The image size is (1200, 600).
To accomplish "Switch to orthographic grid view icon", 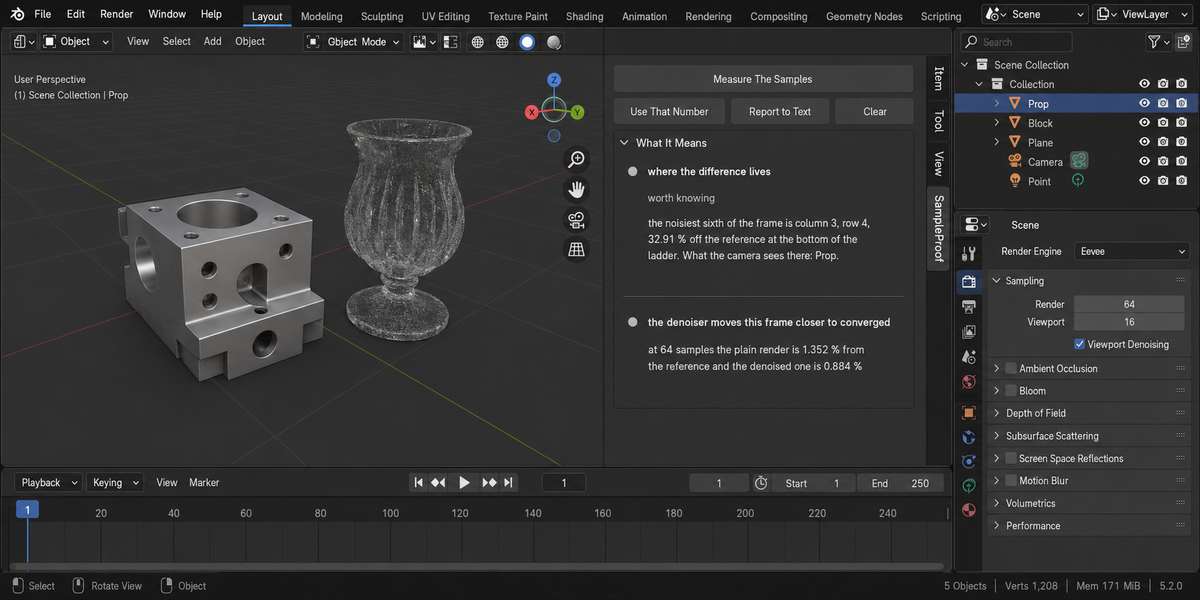I will (x=577, y=250).
